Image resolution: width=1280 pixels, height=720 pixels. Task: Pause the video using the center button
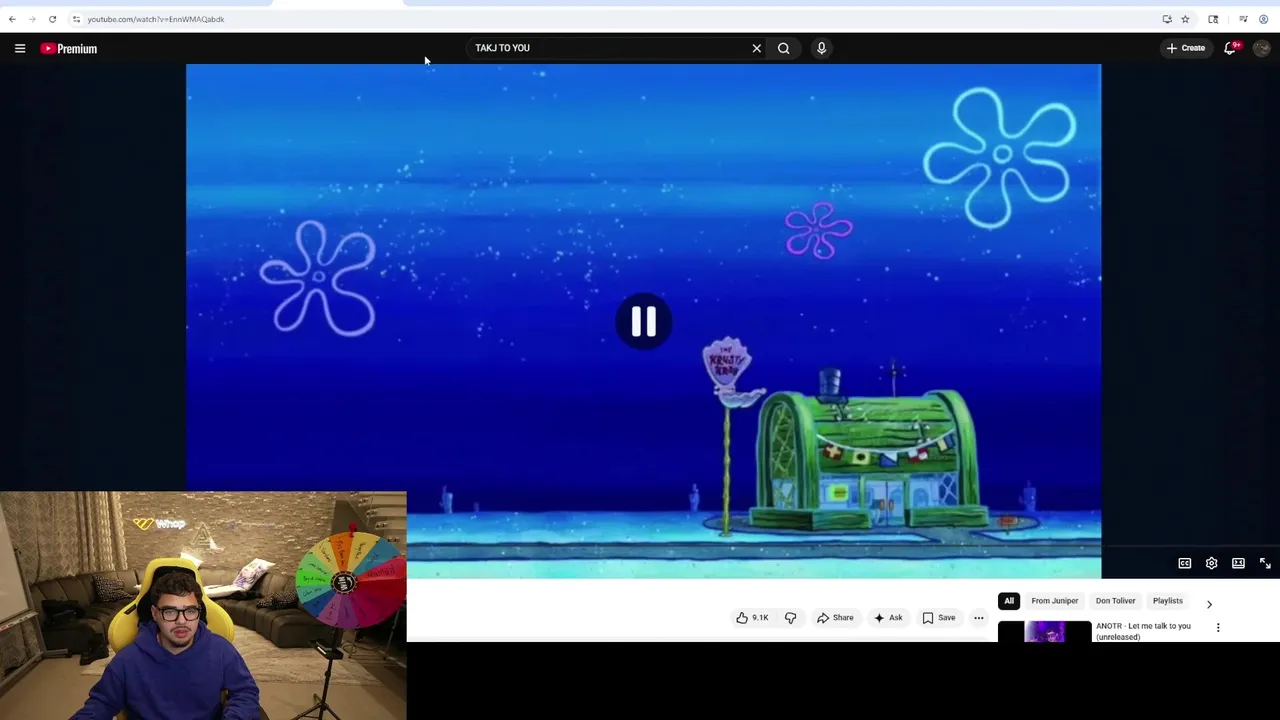(x=644, y=321)
